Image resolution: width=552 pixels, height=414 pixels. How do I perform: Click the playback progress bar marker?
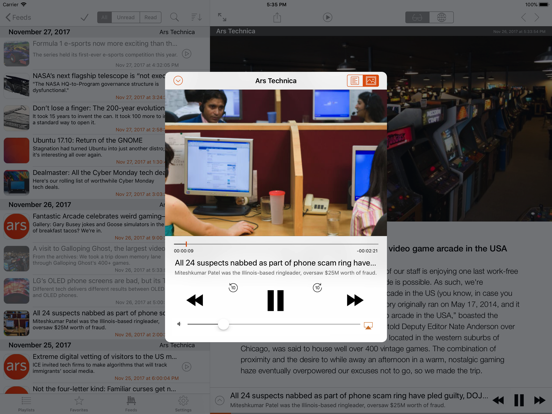pyautogui.click(x=186, y=244)
